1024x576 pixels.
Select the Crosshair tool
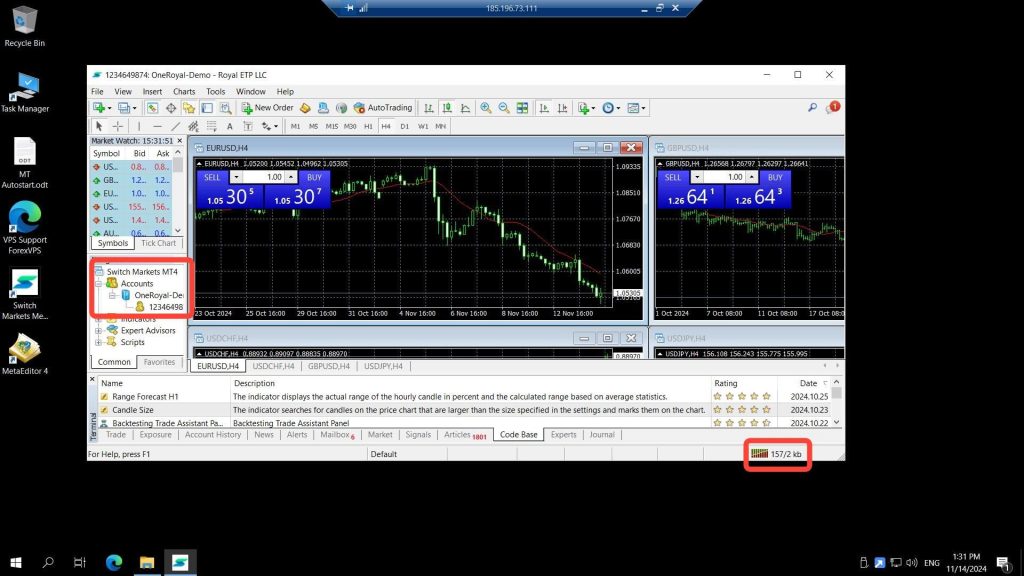click(x=118, y=126)
